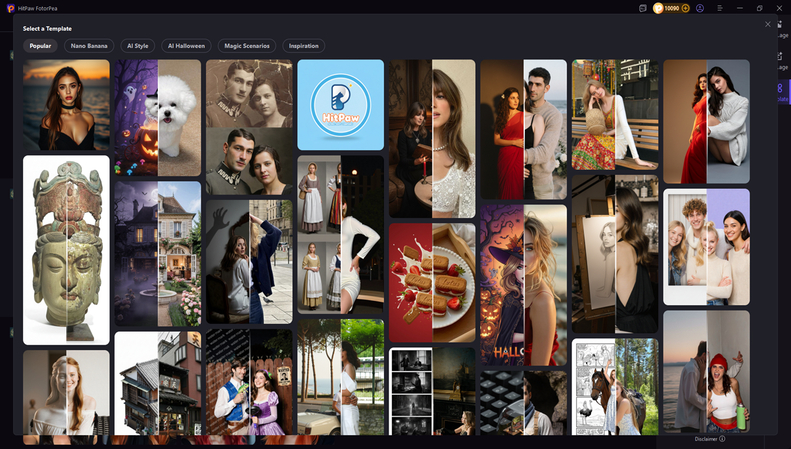Click the gold coin credits icon

(658, 8)
